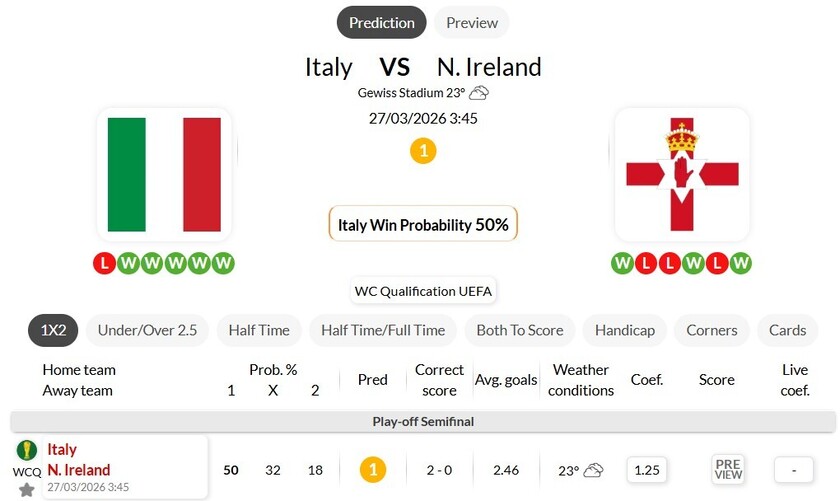This screenshot has height=501, width=840.
Task: Click the orange prediction badge under match date
Action: (x=423, y=151)
